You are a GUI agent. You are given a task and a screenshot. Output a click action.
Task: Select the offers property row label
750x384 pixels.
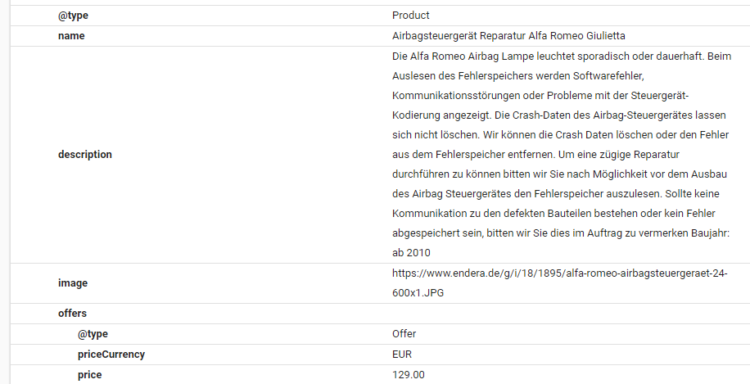72,313
